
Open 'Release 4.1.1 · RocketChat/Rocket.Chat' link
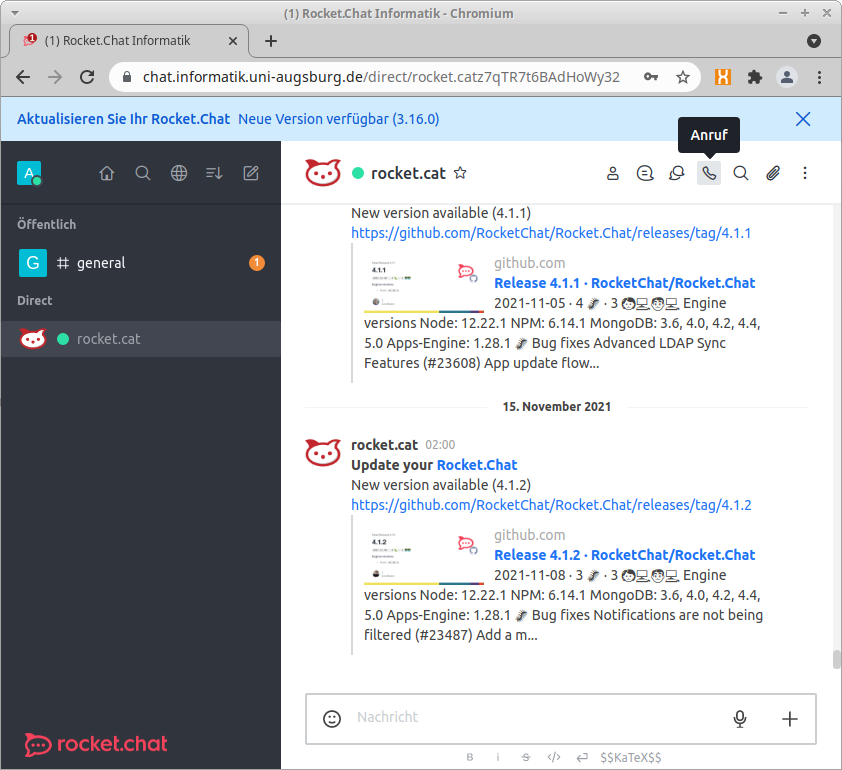click(625, 283)
